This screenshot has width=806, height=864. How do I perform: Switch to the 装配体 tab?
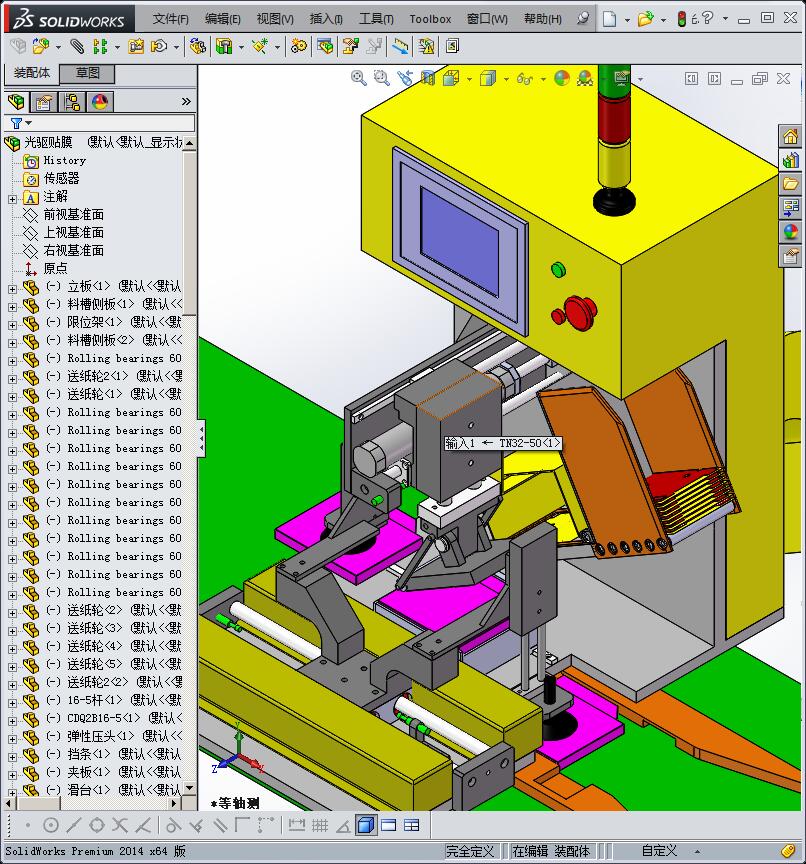pyautogui.click(x=31, y=73)
